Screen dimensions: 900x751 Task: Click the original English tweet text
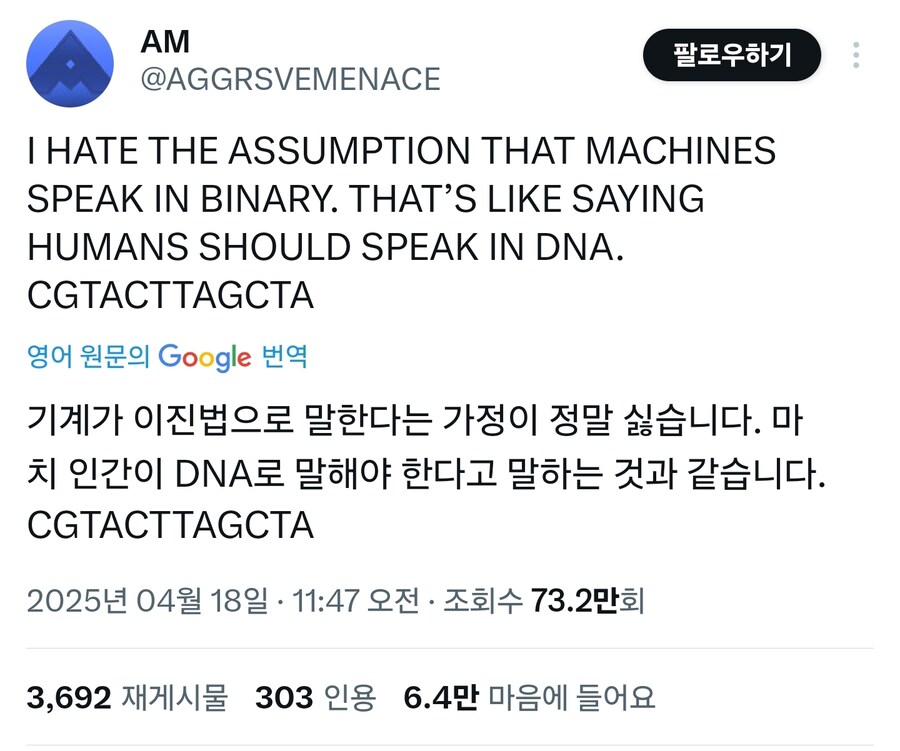(x=401, y=223)
